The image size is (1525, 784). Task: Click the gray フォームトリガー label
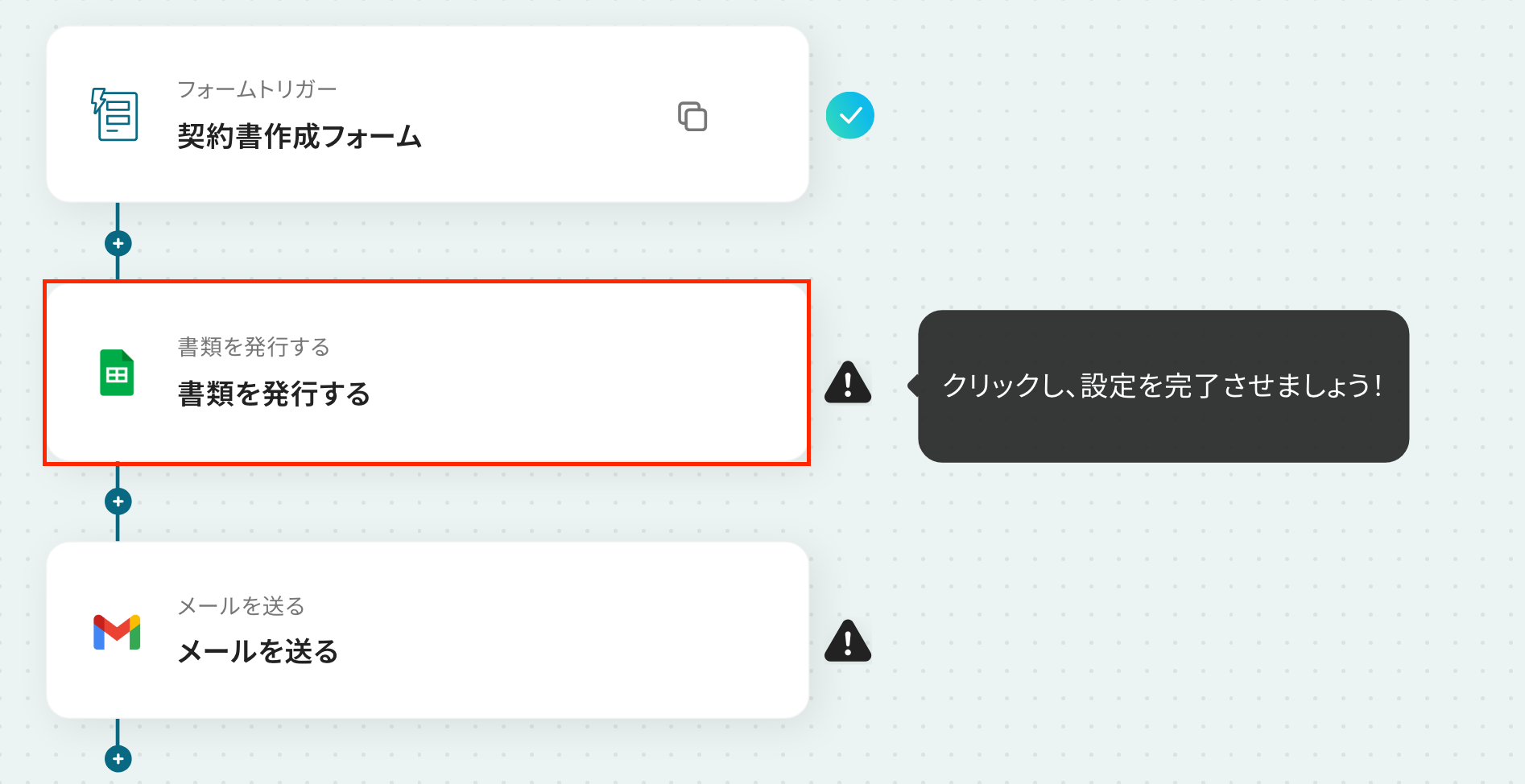click(257, 89)
